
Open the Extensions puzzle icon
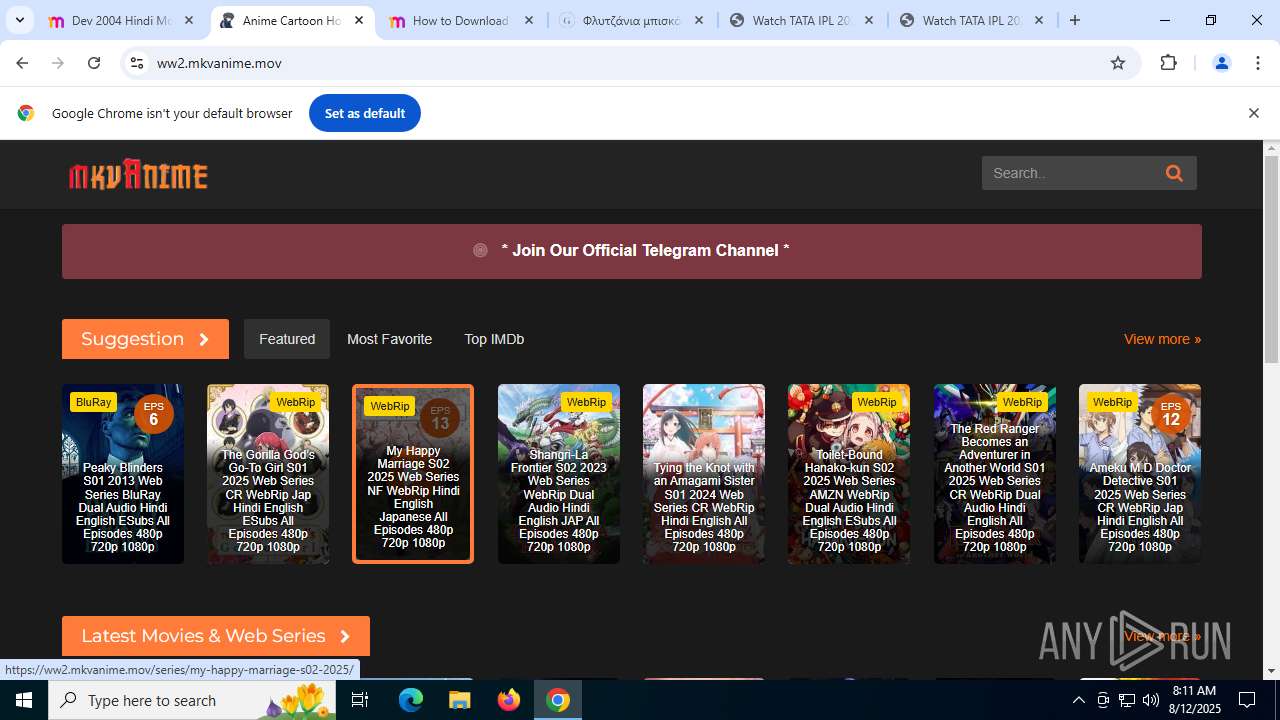tap(1168, 63)
